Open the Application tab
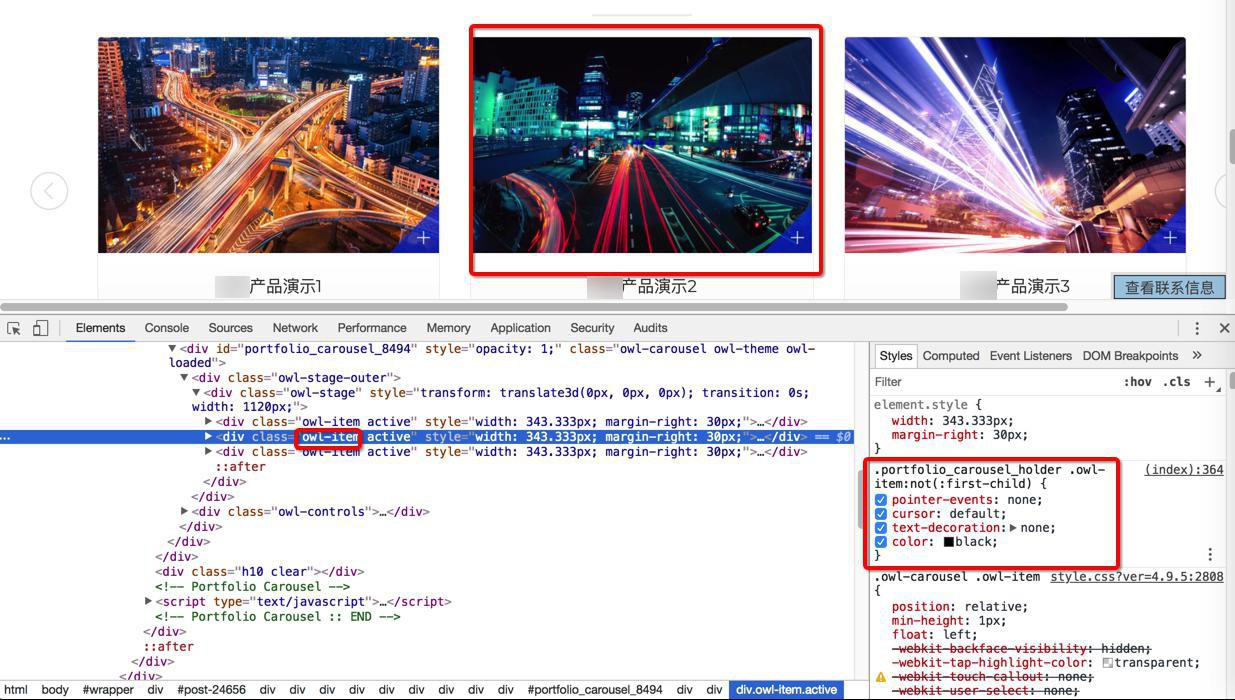This screenshot has height=700, width=1235. click(x=520, y=328)
